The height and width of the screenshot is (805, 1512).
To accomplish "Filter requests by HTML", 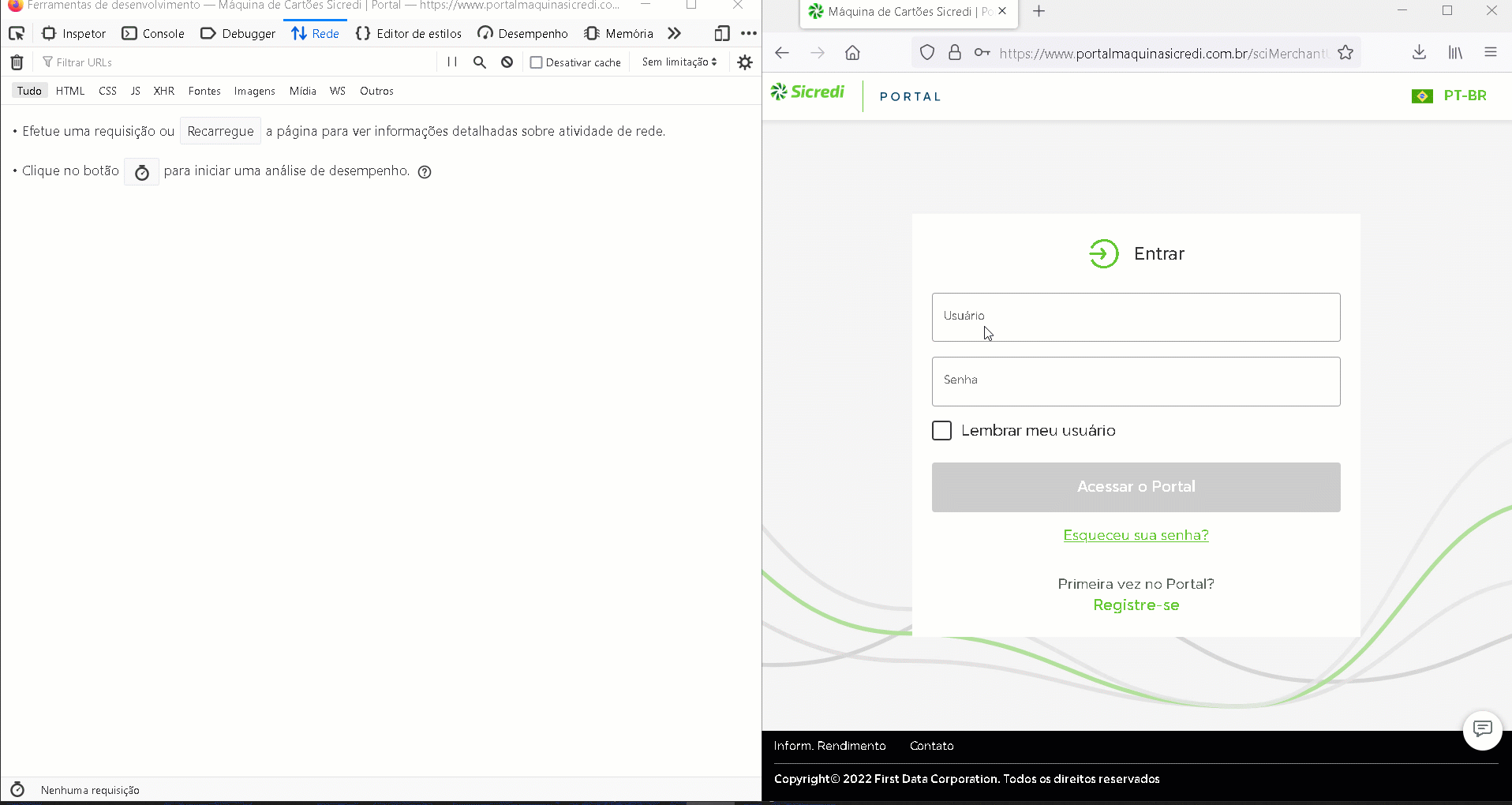I will click(x=70, y=91).
